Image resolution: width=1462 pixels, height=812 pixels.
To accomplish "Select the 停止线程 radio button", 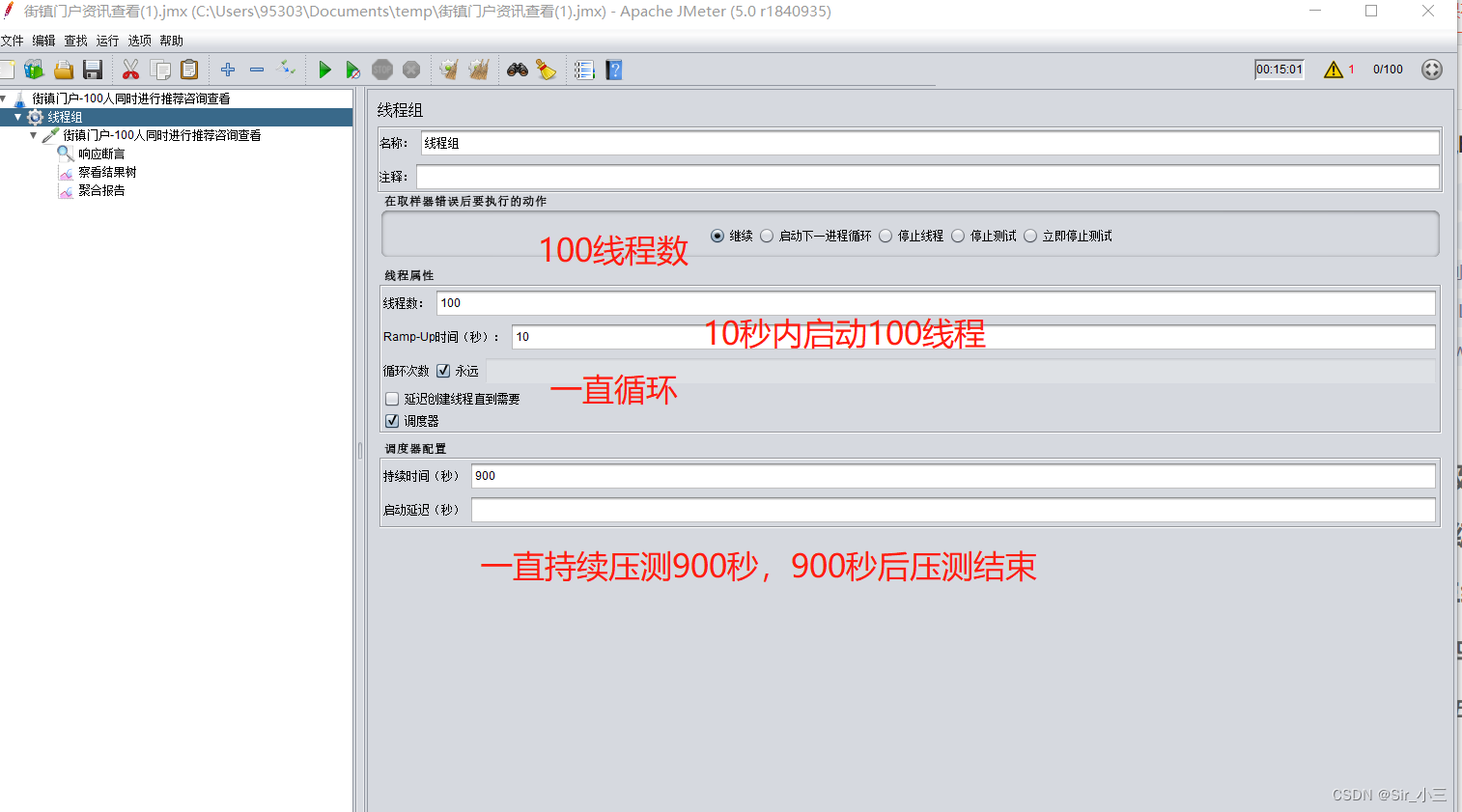I will [886, 236].
